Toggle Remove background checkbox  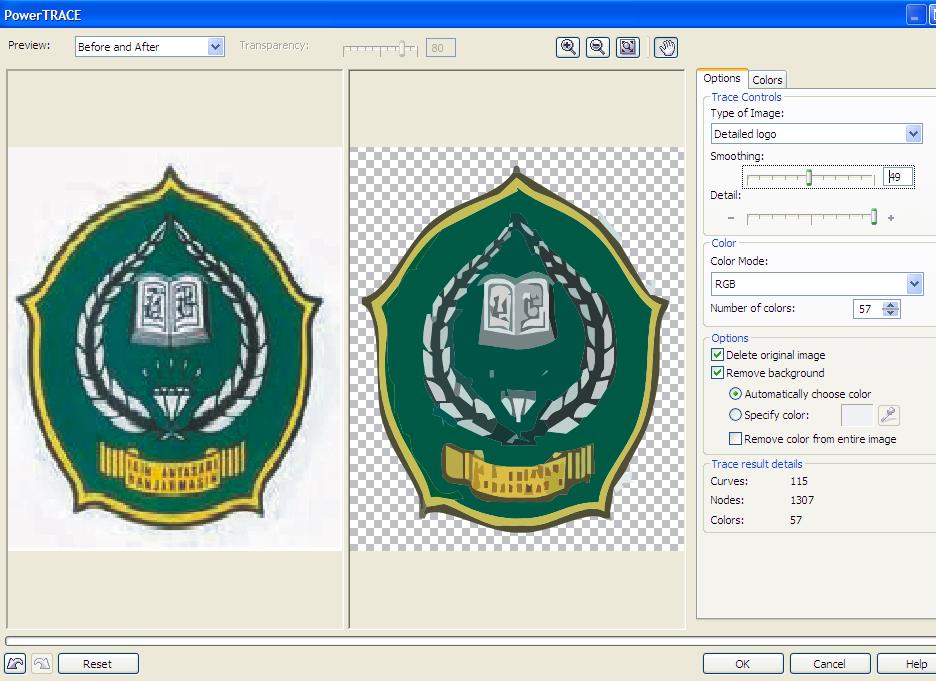tap(718, 373)
